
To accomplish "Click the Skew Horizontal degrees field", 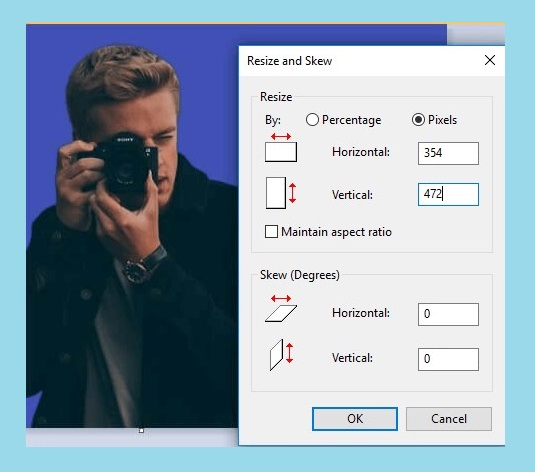I will pos(448,314).
